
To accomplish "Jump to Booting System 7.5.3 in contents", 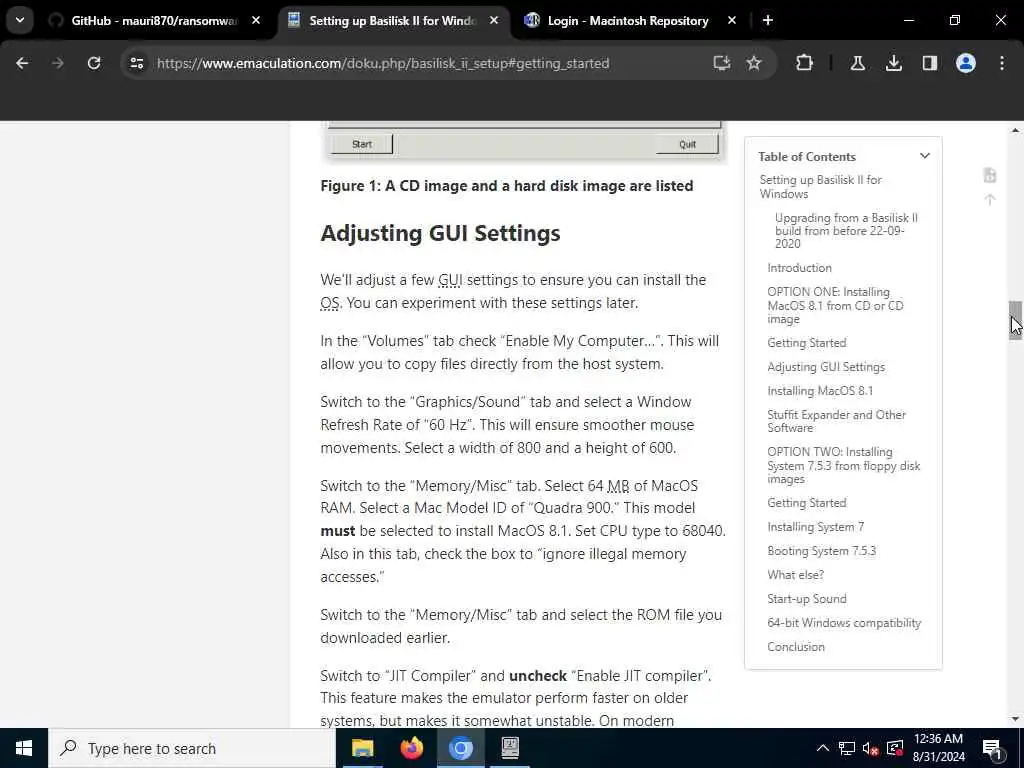I will pyautogui.click(x=822, y=551).
